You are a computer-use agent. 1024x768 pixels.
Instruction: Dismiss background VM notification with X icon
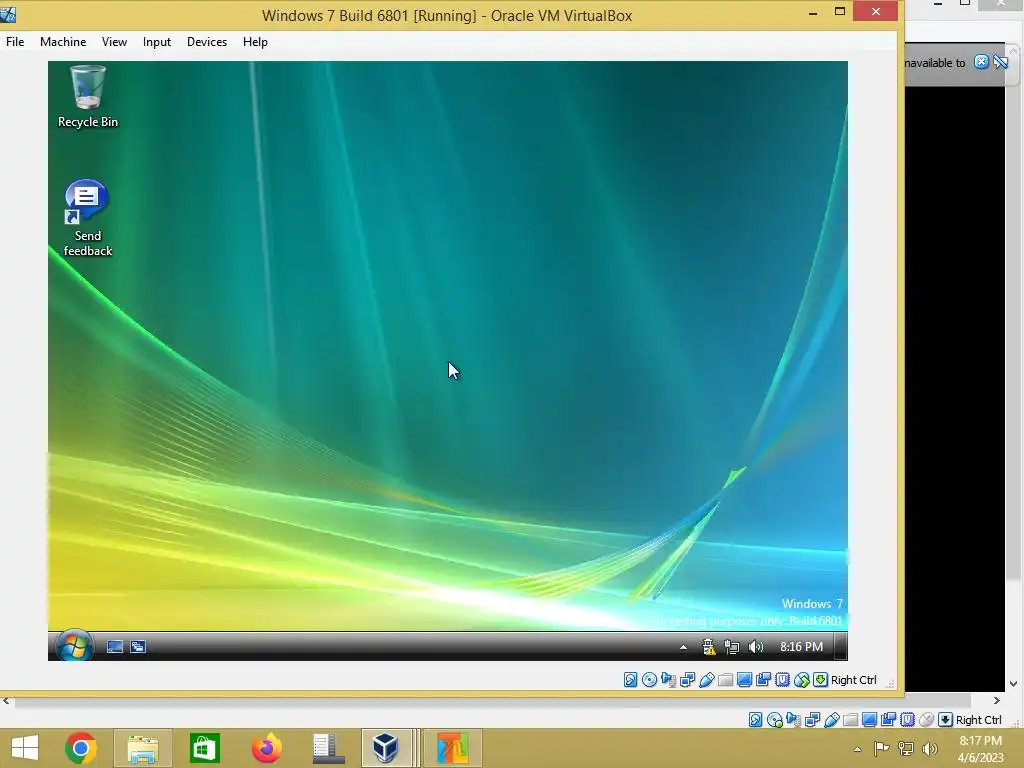point(981,62)
